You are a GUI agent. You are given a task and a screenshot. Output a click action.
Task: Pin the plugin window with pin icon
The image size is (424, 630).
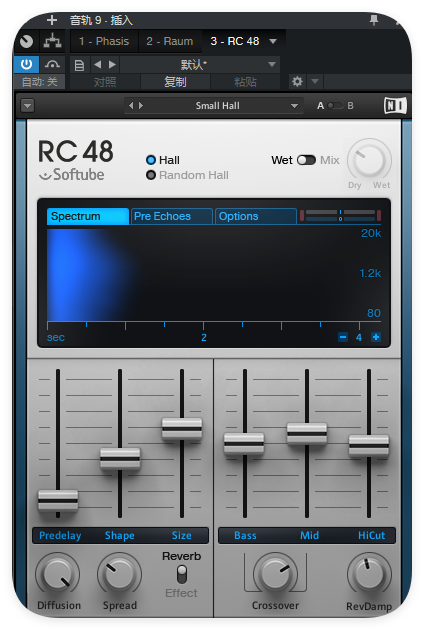point(374,20)
